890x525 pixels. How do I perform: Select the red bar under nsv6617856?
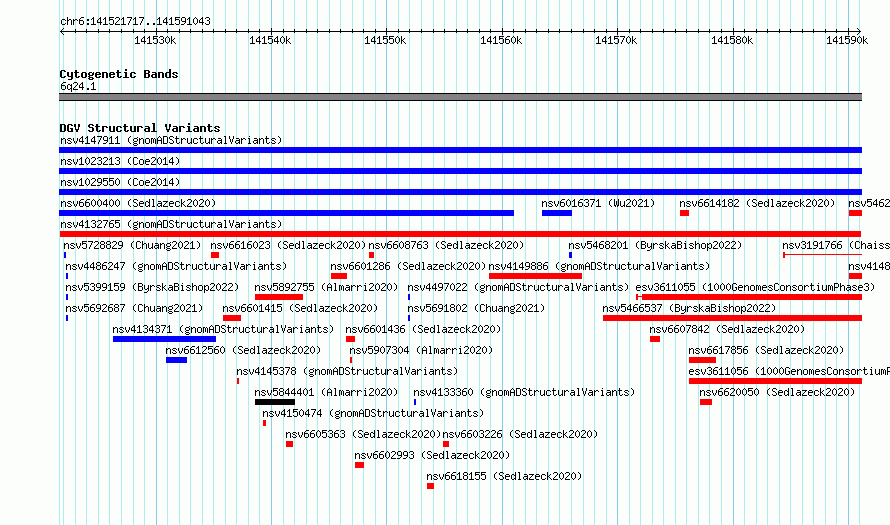point(702,360)
